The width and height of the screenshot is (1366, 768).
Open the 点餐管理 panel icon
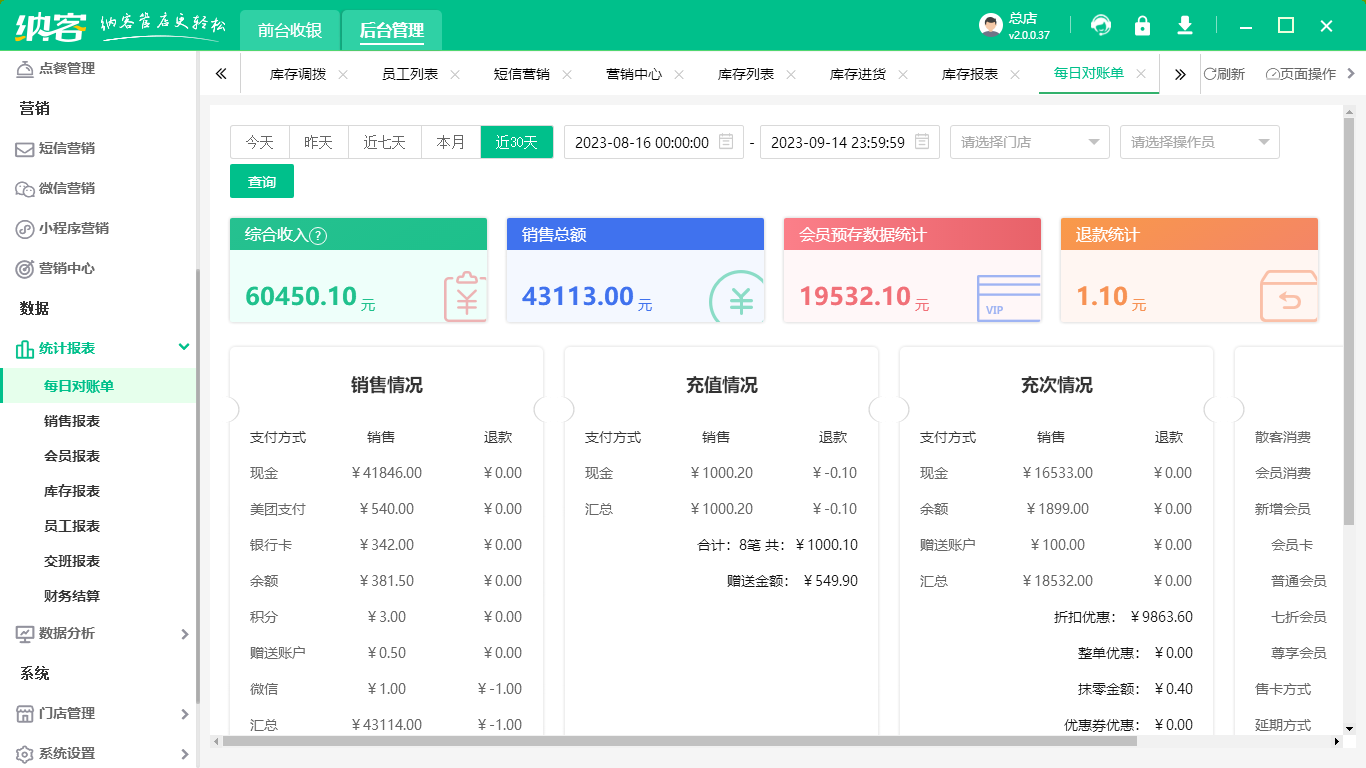pos(23,68)
